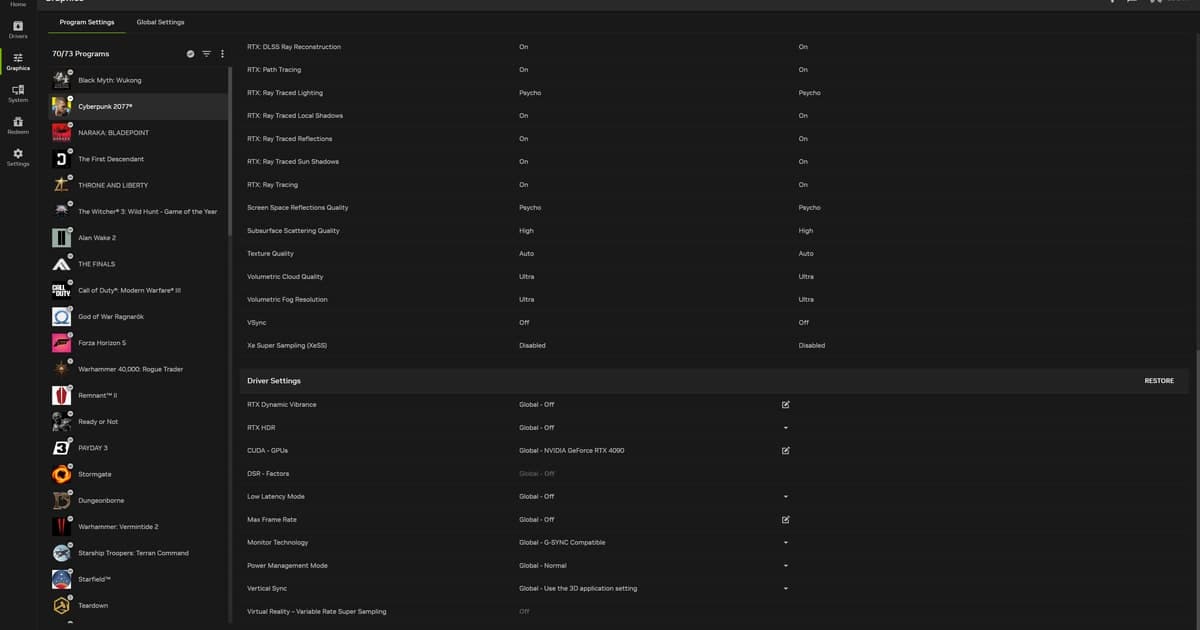
Task: Open the Graphics section in sidebar
Action: (18, 61)
